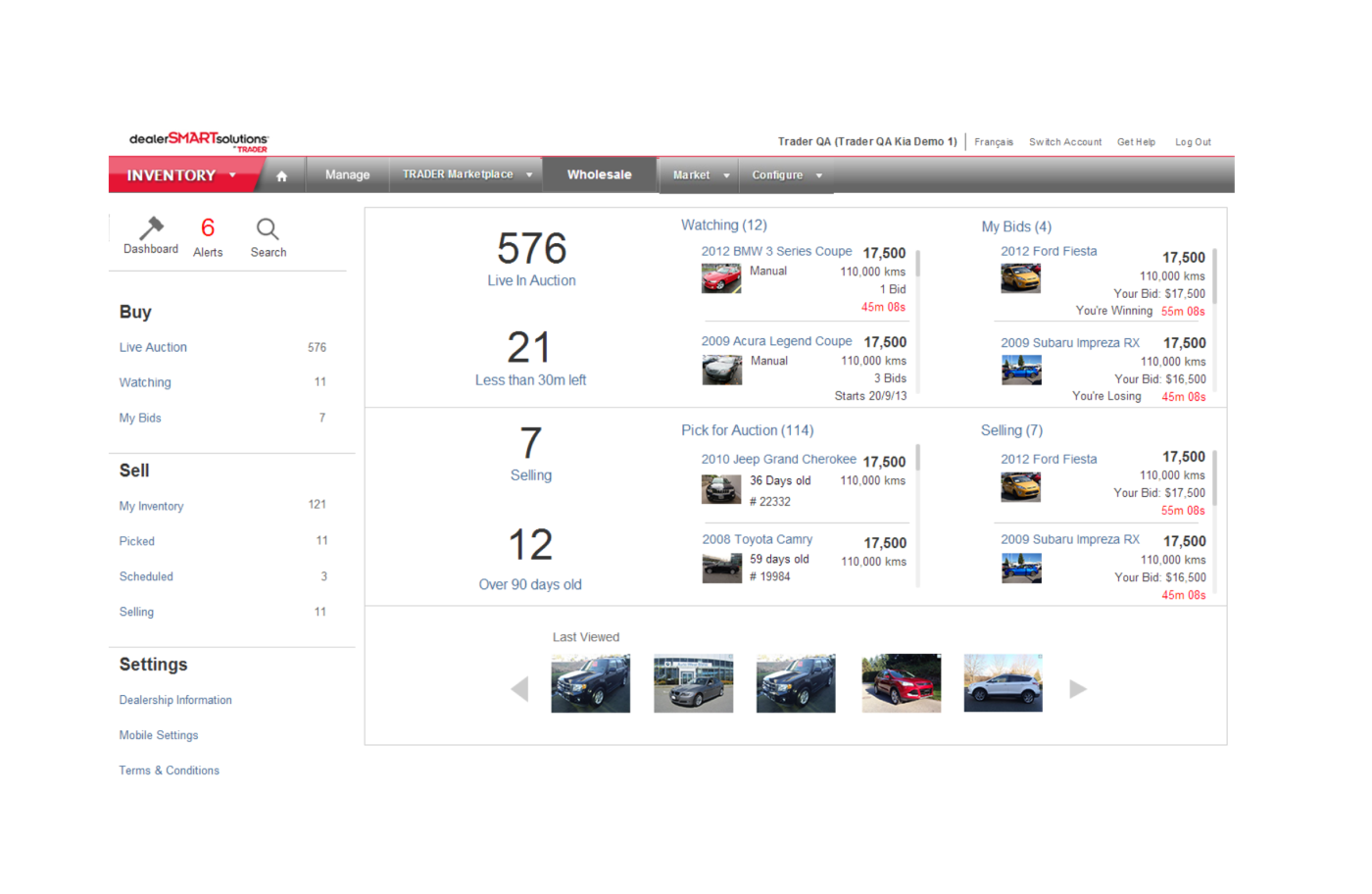Open Watching (12) section heading

point(724,225)
